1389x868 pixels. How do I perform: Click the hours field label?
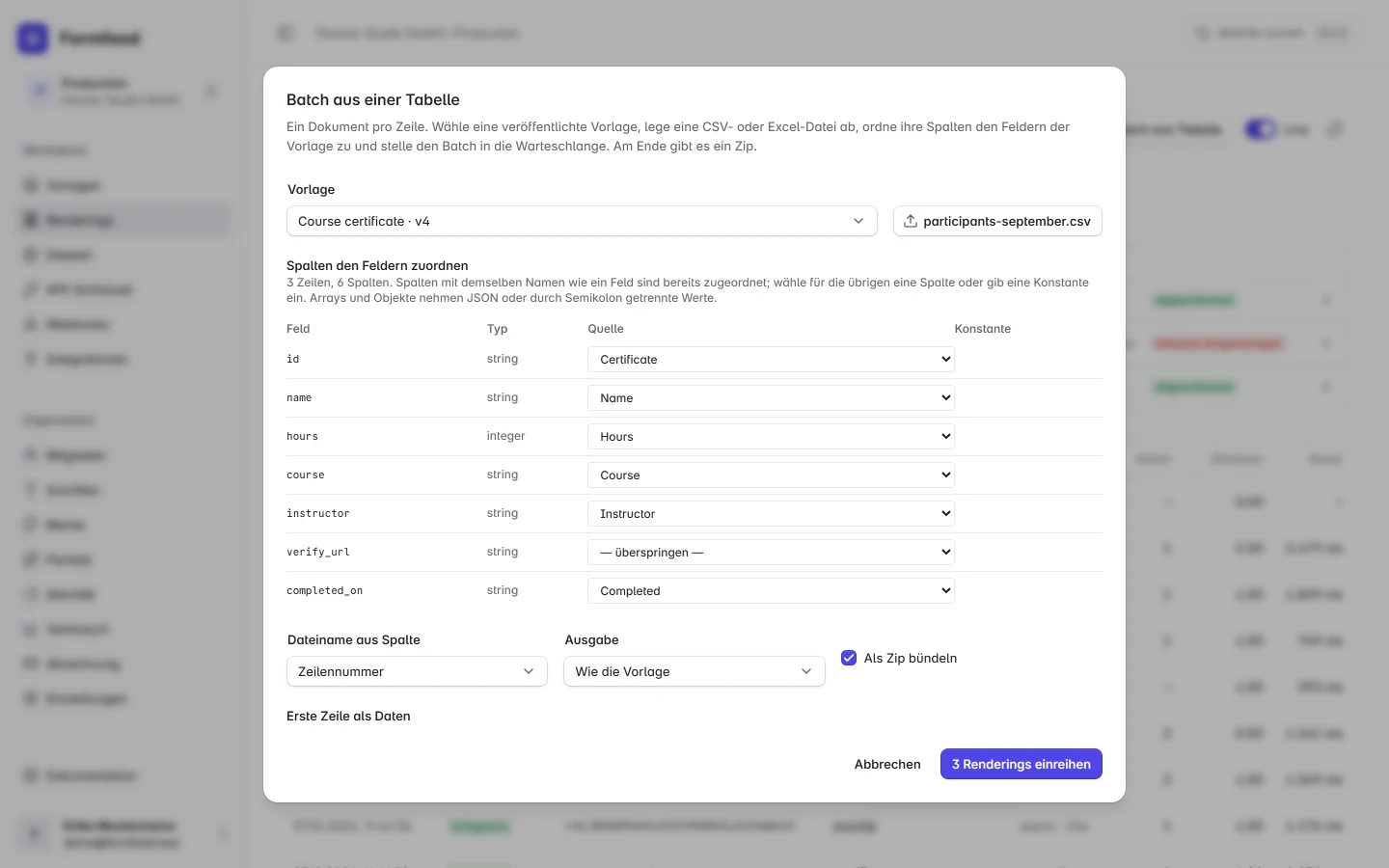(x=302, y=436)
